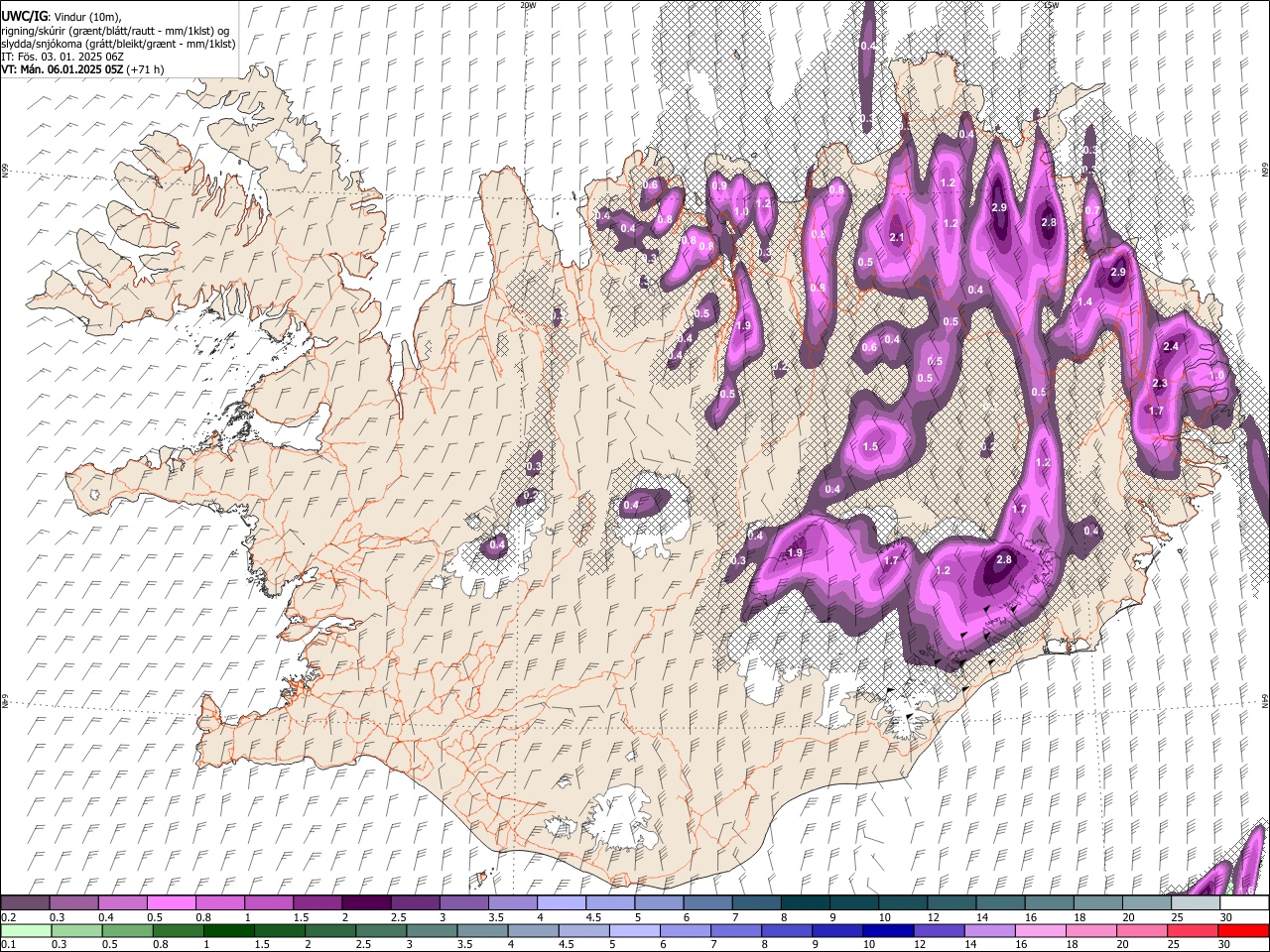Viewport: 1270px width, 952px height.
Task: Top legend row: swatch between 6 and 7
Action: pos(706,903)
